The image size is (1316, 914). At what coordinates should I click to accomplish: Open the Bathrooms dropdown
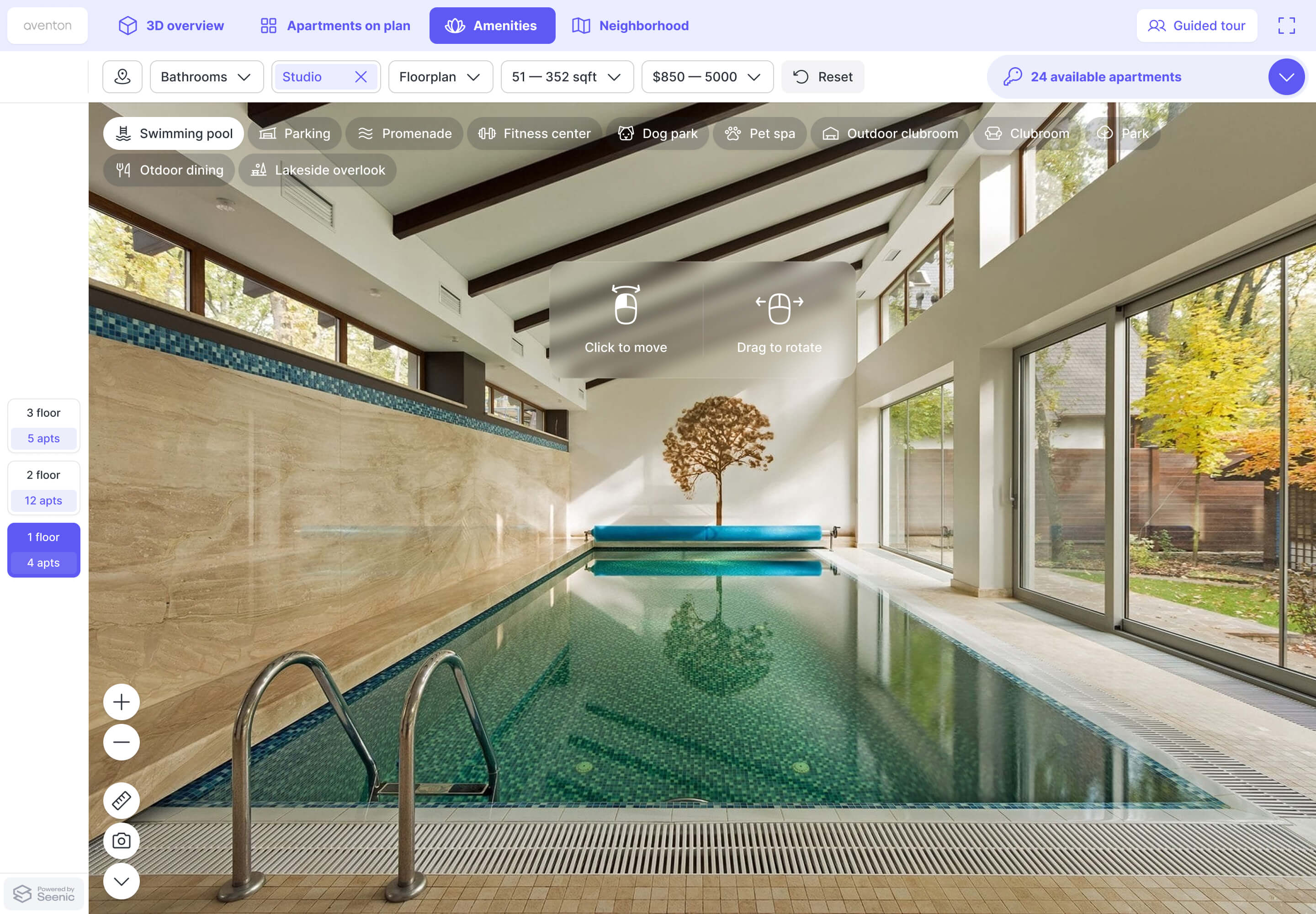[x=206, y=77]
